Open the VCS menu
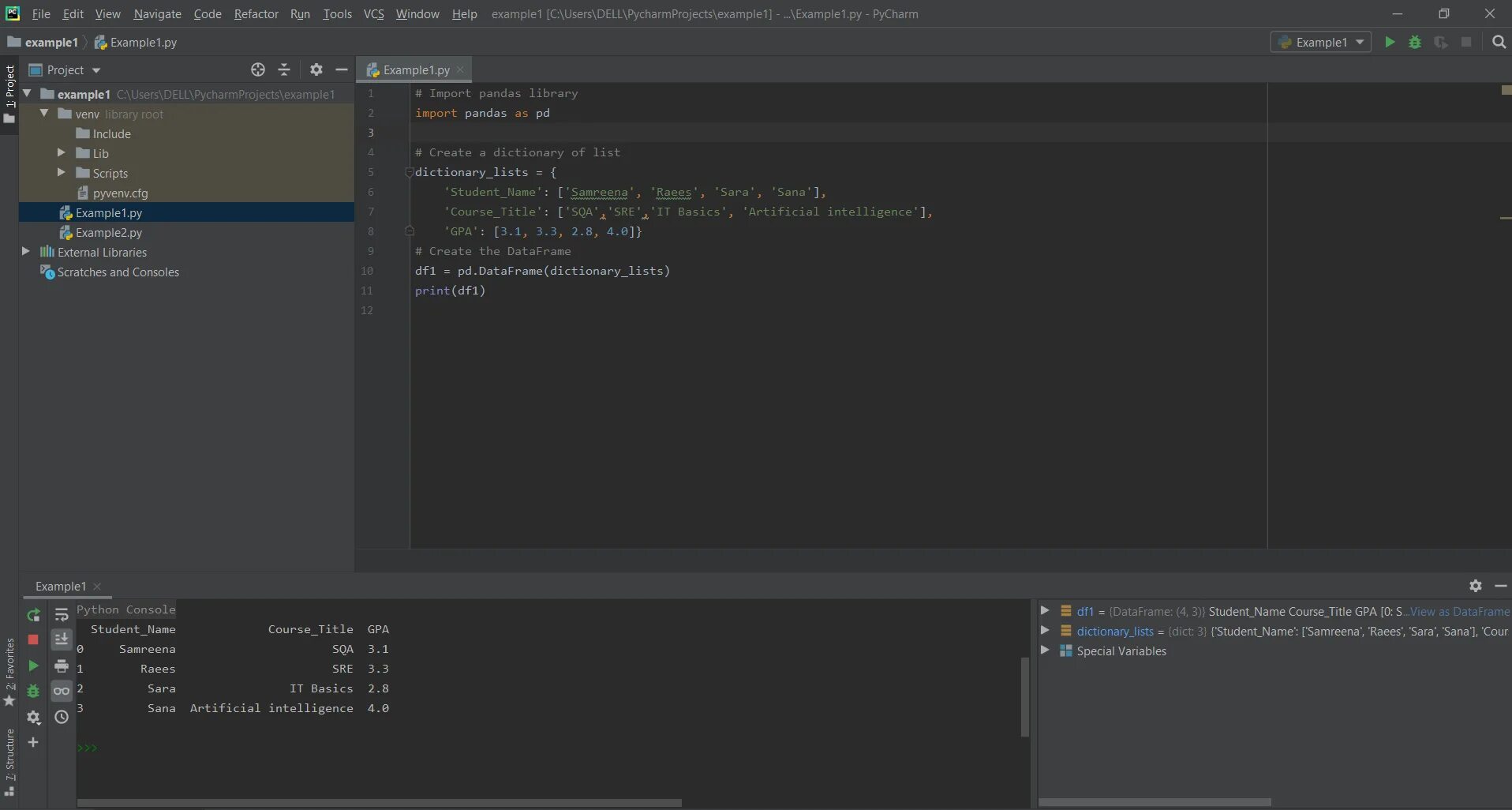Viewport: 1512px width, 810px height. pyautogui.click(x=373, y=13)
